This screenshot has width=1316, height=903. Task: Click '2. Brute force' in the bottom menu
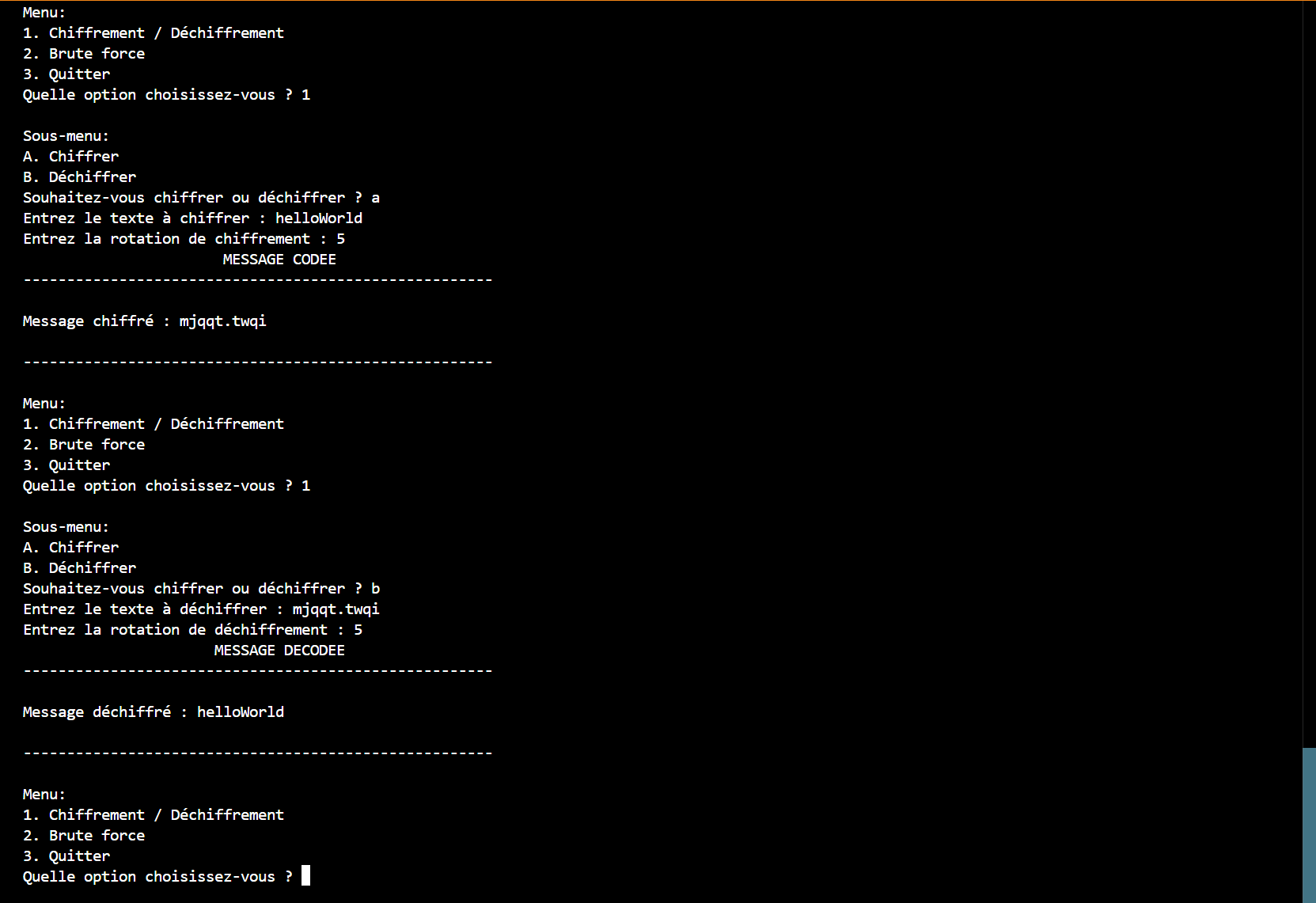pos(84,836)
